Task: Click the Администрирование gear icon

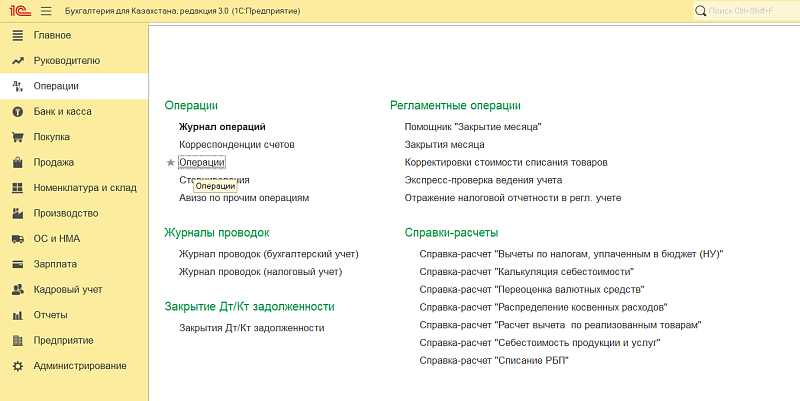Action: (x=16, y=366)
